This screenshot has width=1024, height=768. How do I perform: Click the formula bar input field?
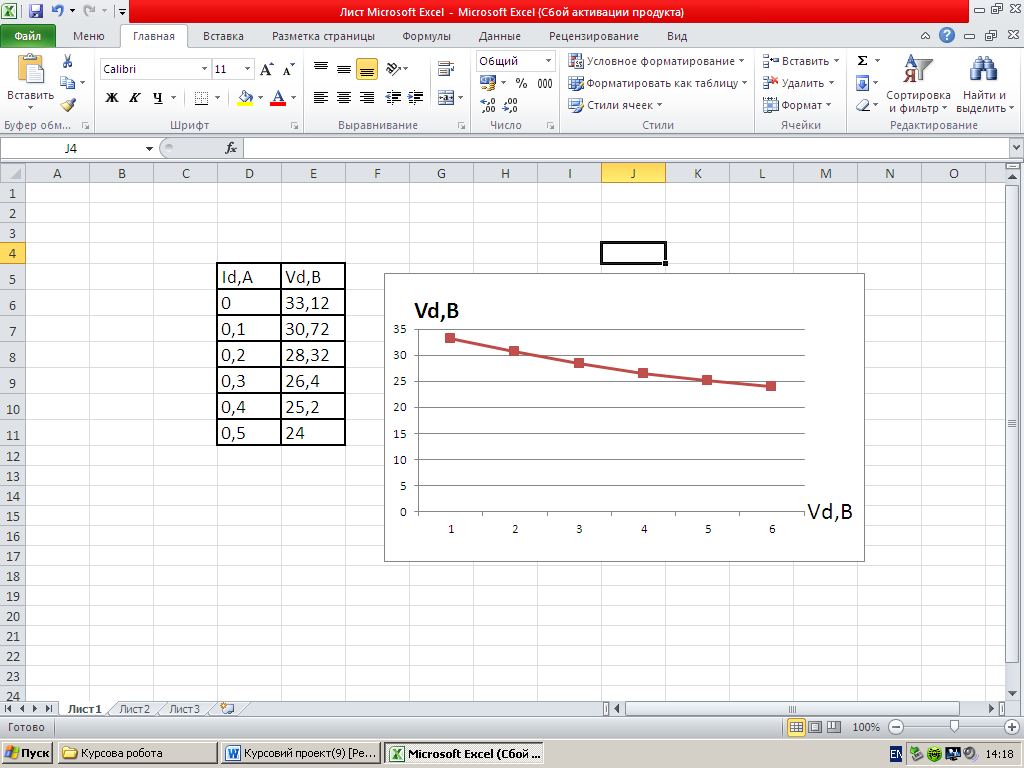coord(626,149)
